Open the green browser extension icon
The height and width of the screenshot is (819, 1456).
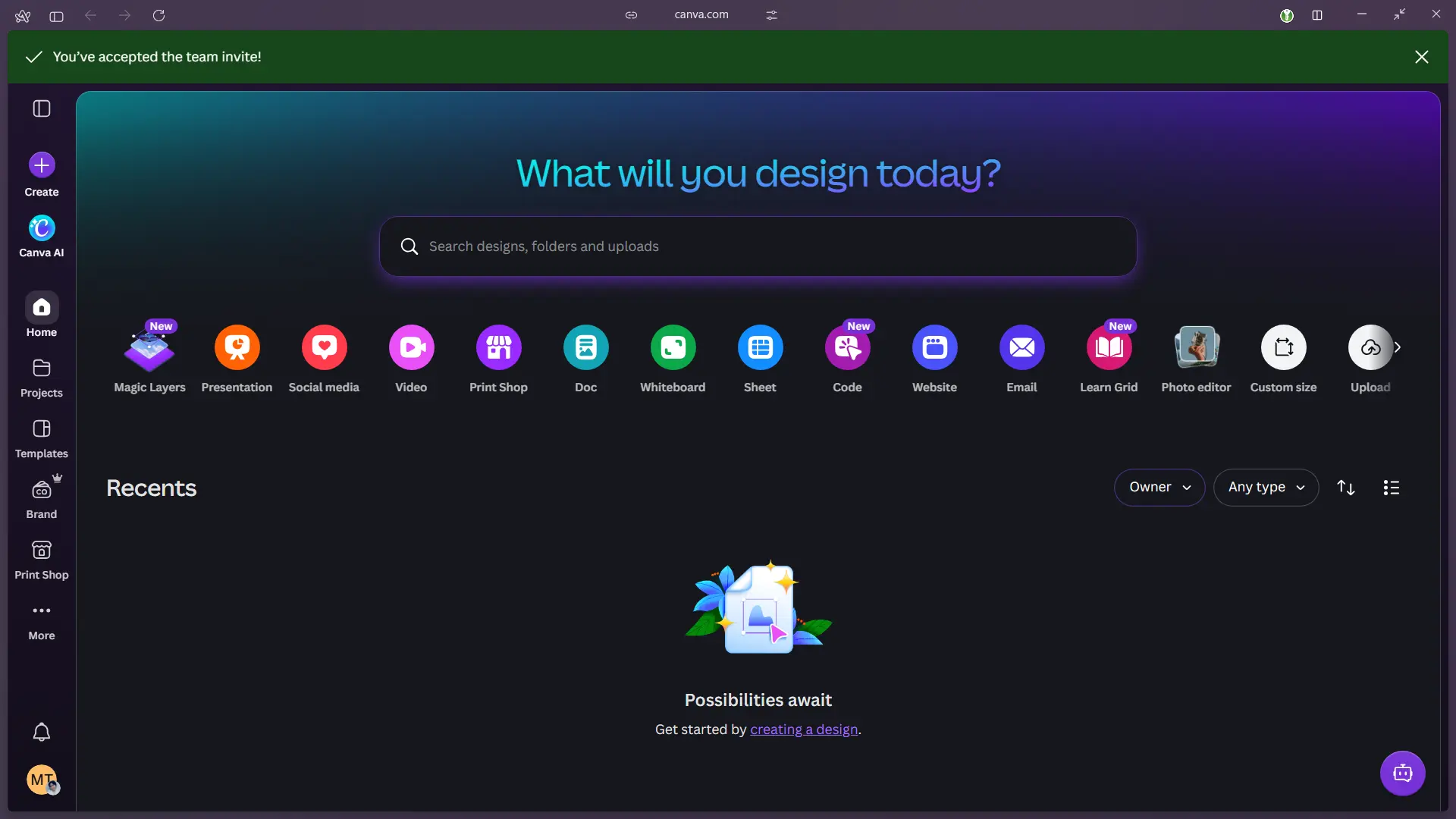coord(1287,15)
